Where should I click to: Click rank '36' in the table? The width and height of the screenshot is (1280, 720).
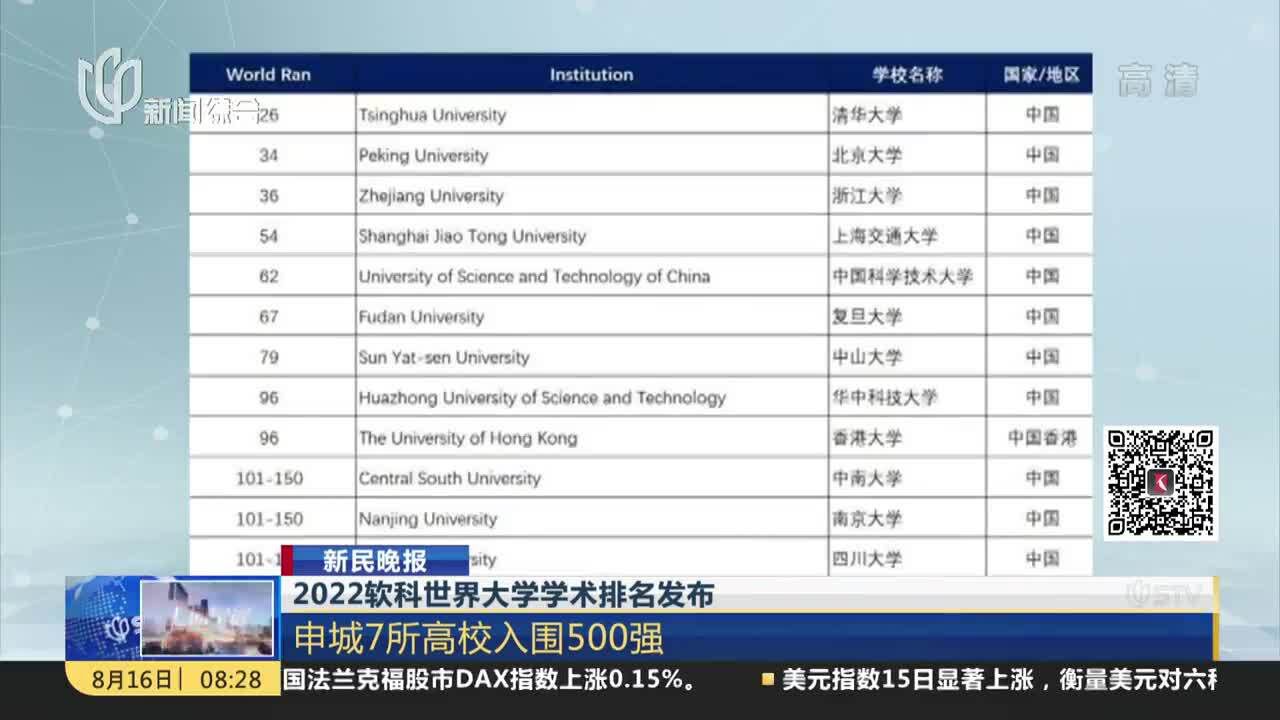(269, 196)
